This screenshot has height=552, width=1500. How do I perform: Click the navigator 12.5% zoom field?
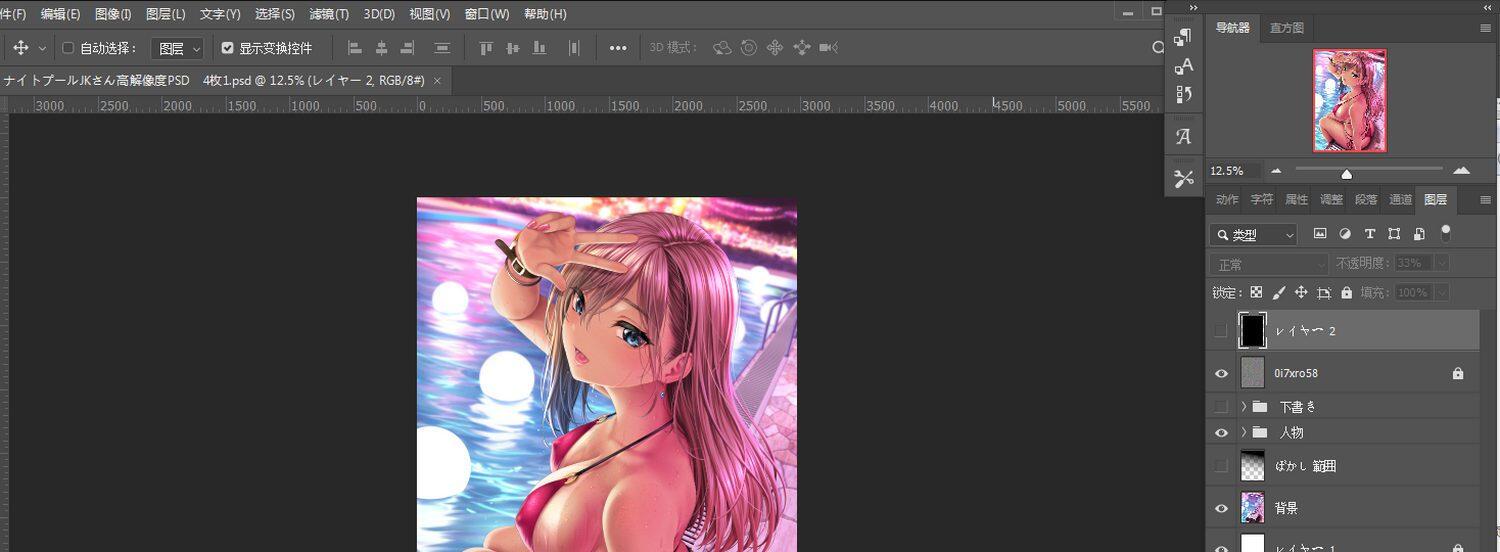(x=1234, y=171)
